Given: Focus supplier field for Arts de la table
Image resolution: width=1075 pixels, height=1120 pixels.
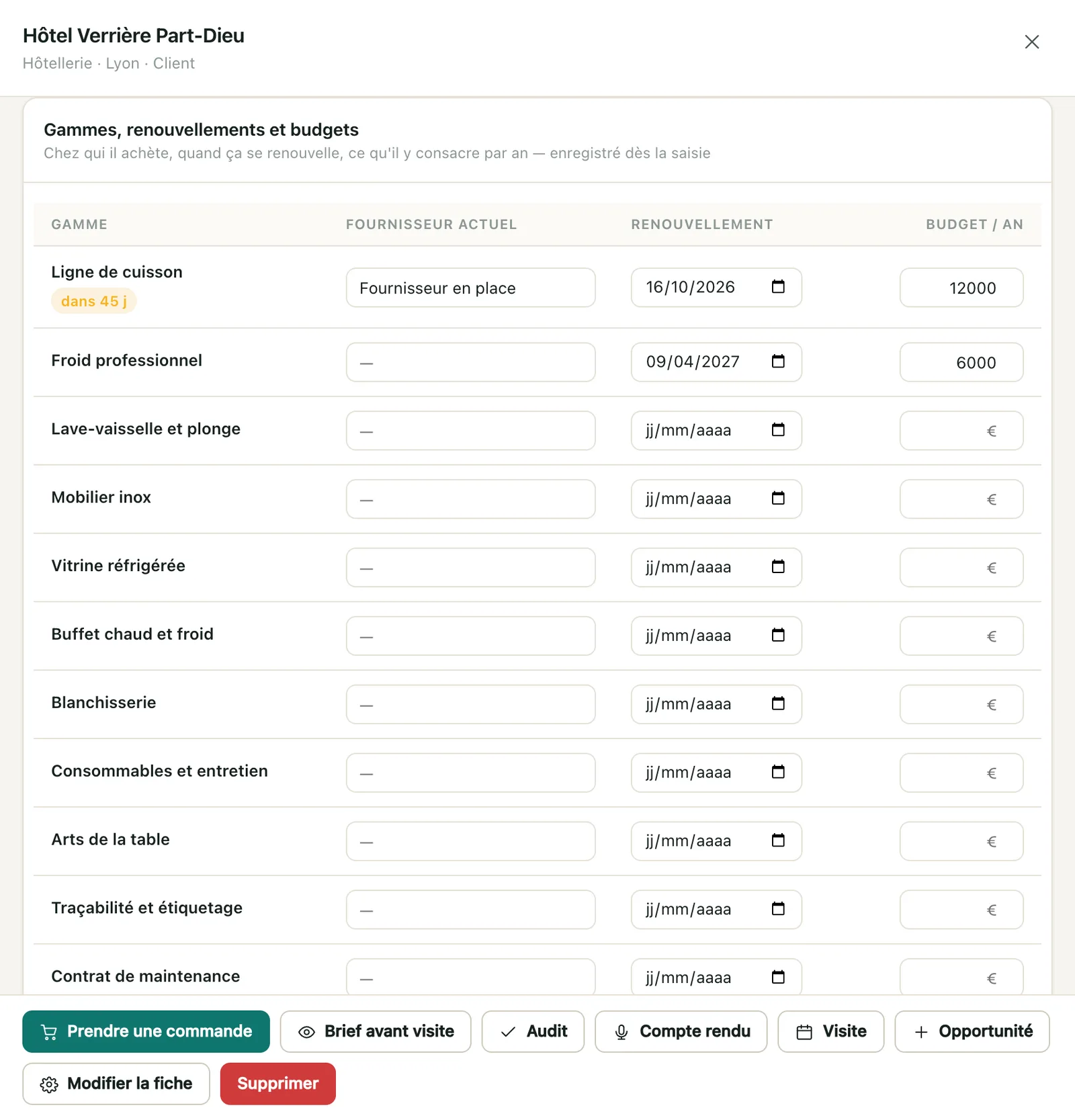Looking at the screenshot, I should tap(470, 841).
